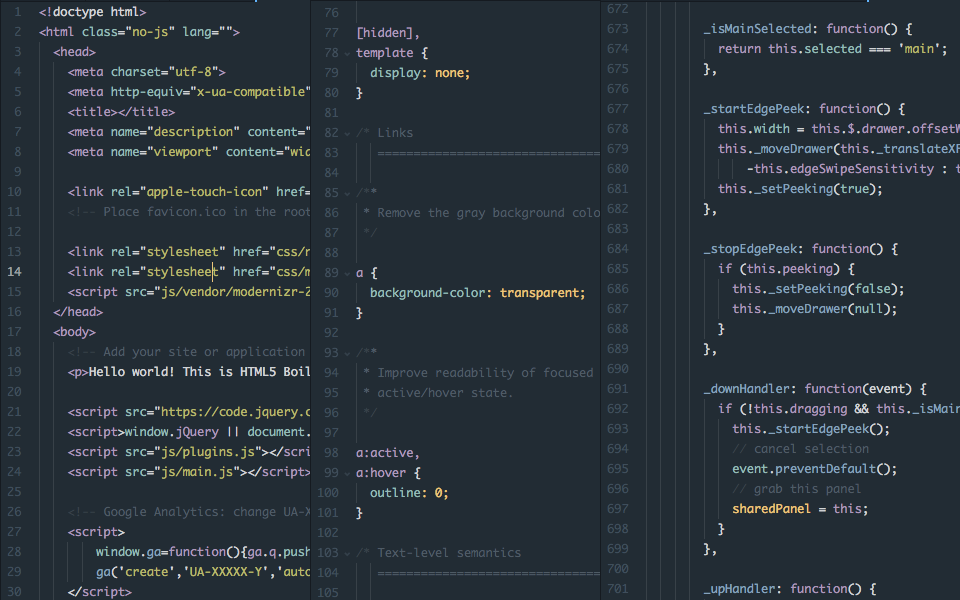Screen dimensions: 960x600
Task: Collapse the 'a {' rule fold arrow at line 89
Action: 347,273
